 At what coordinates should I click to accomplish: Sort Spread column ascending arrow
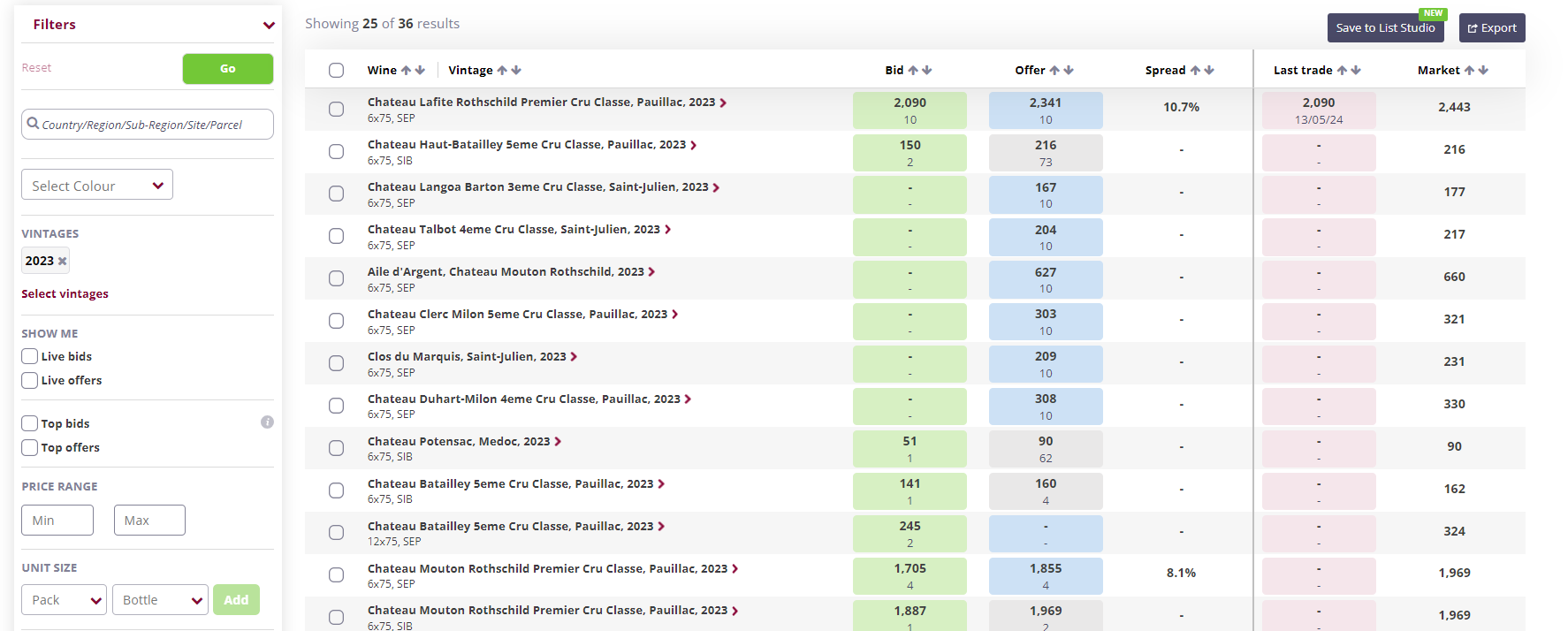click(1195, 70)
